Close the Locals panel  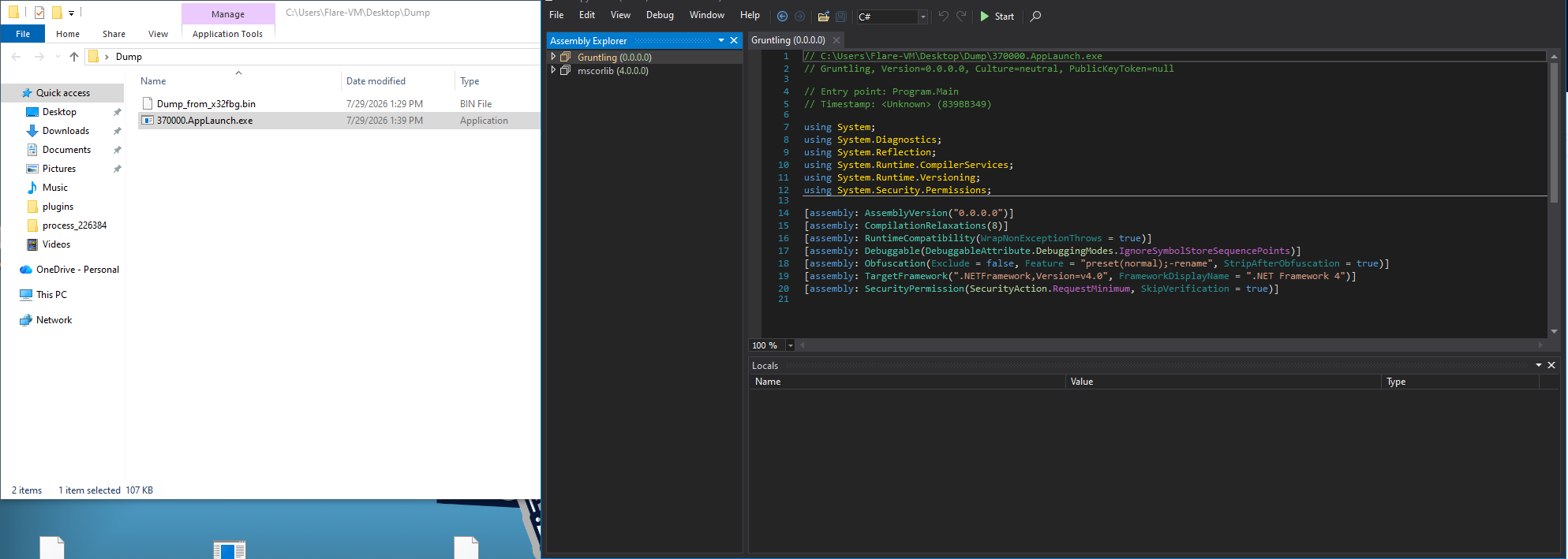coord(1551,365)
